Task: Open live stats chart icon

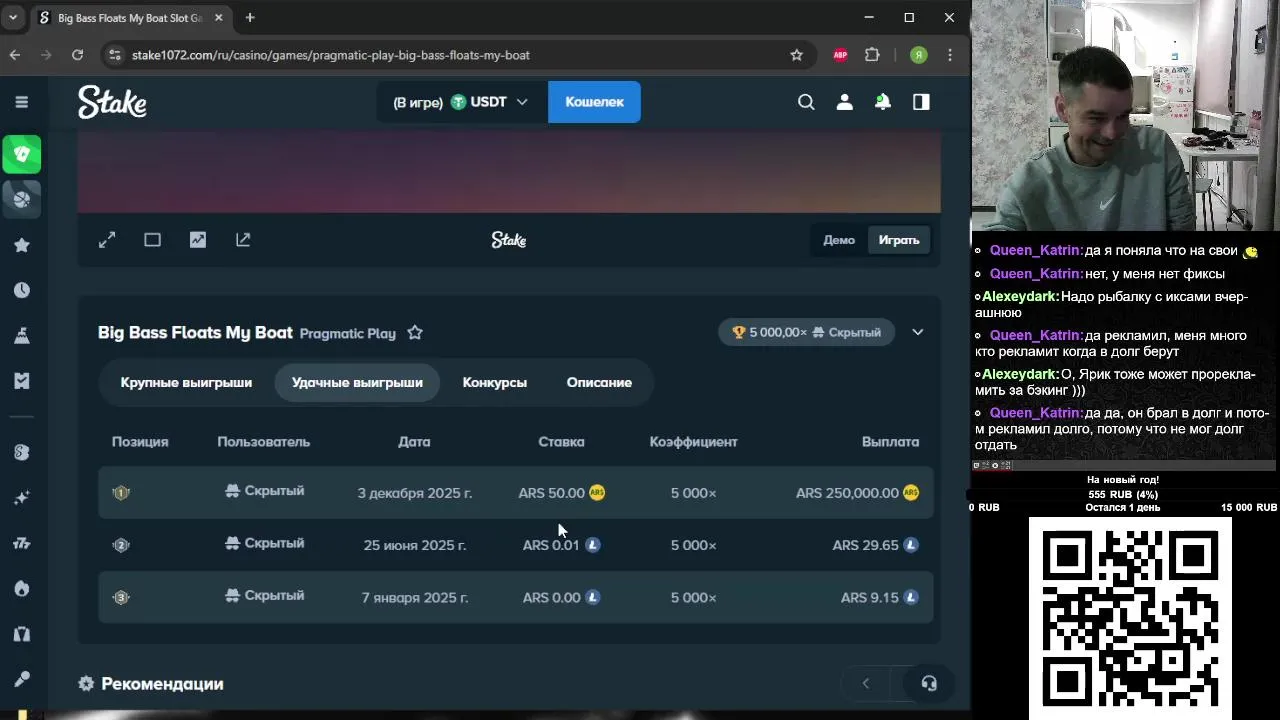Action: coord(198,240)
